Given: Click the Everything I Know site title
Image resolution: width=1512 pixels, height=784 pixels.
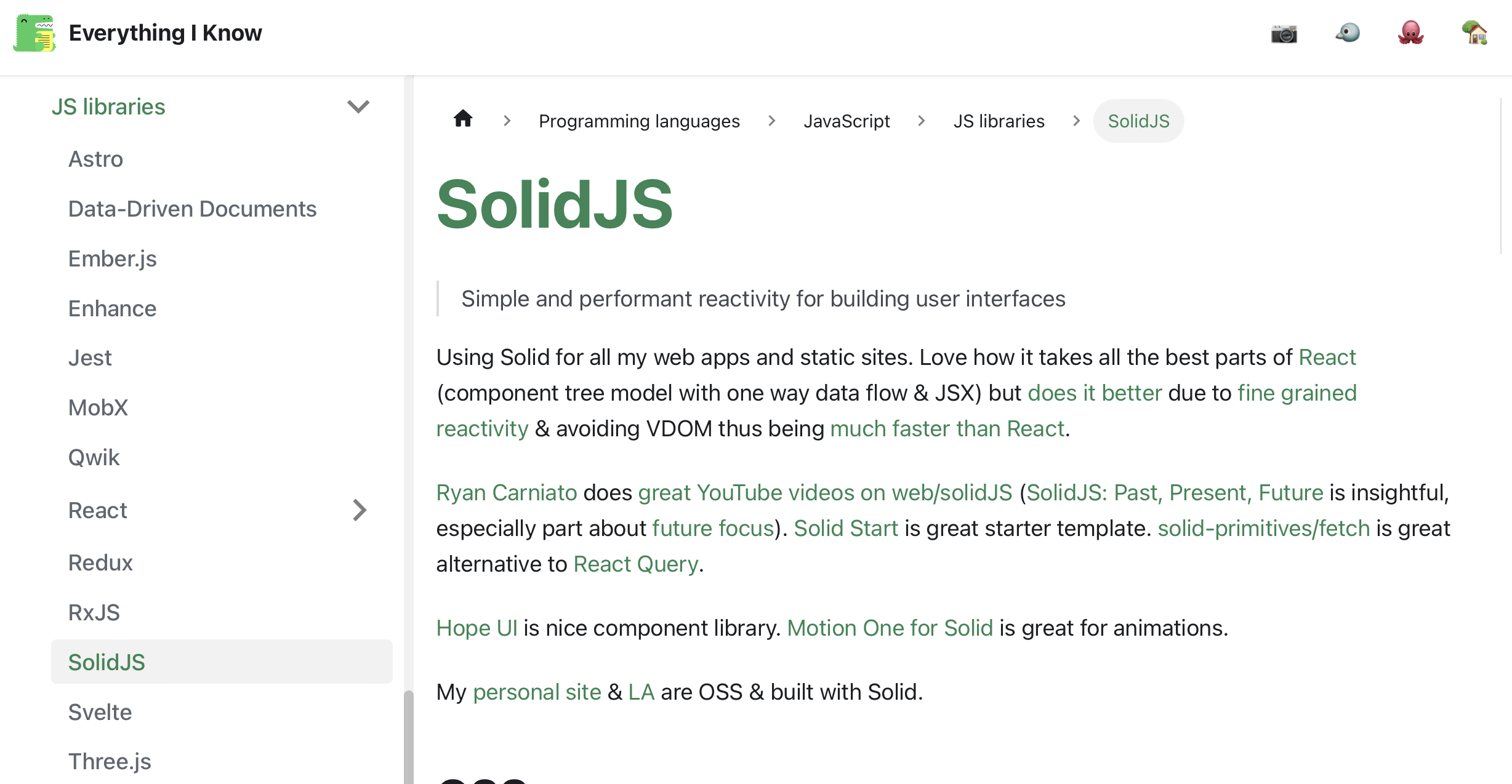Looking at the screenshot, I should 165,33.
